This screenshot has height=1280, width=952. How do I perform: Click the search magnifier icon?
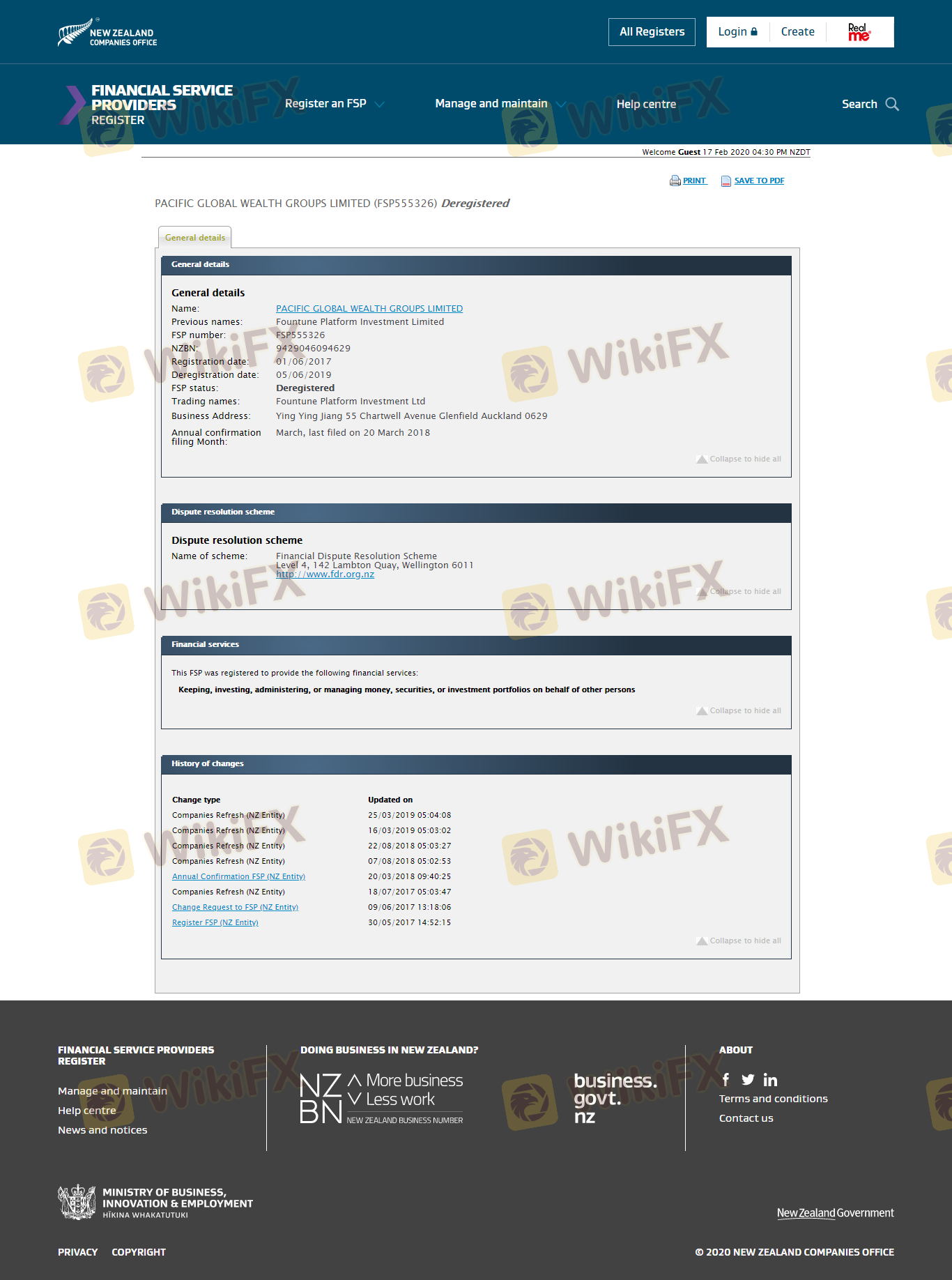[x=892, y=104]
